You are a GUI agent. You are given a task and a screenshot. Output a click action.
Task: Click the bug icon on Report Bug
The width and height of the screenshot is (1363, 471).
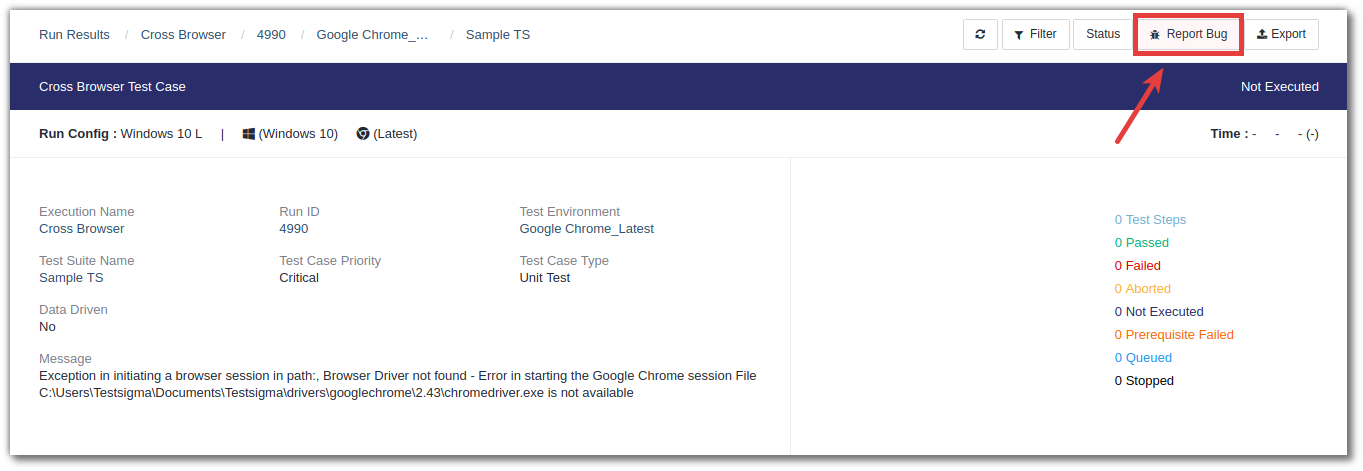1155,34
